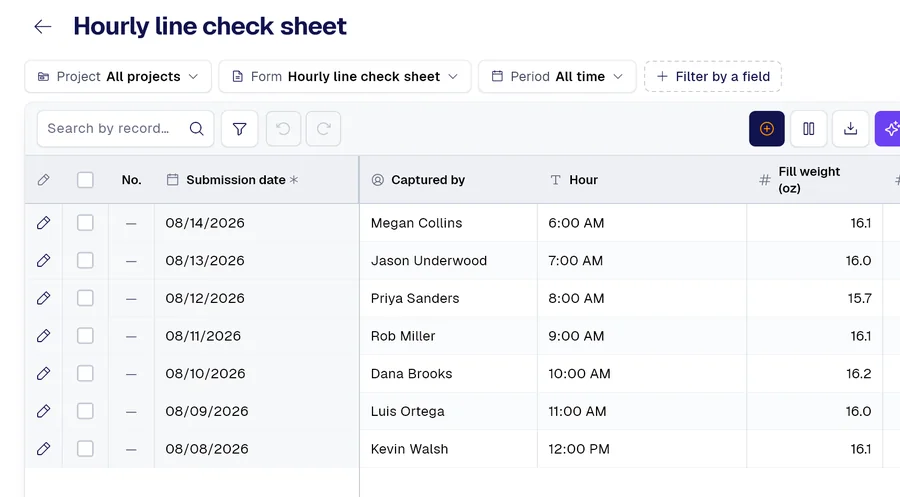Click the 08/08/2026 submission date cell
Viewport: 900px width, 497px height.
pos(257,449)
